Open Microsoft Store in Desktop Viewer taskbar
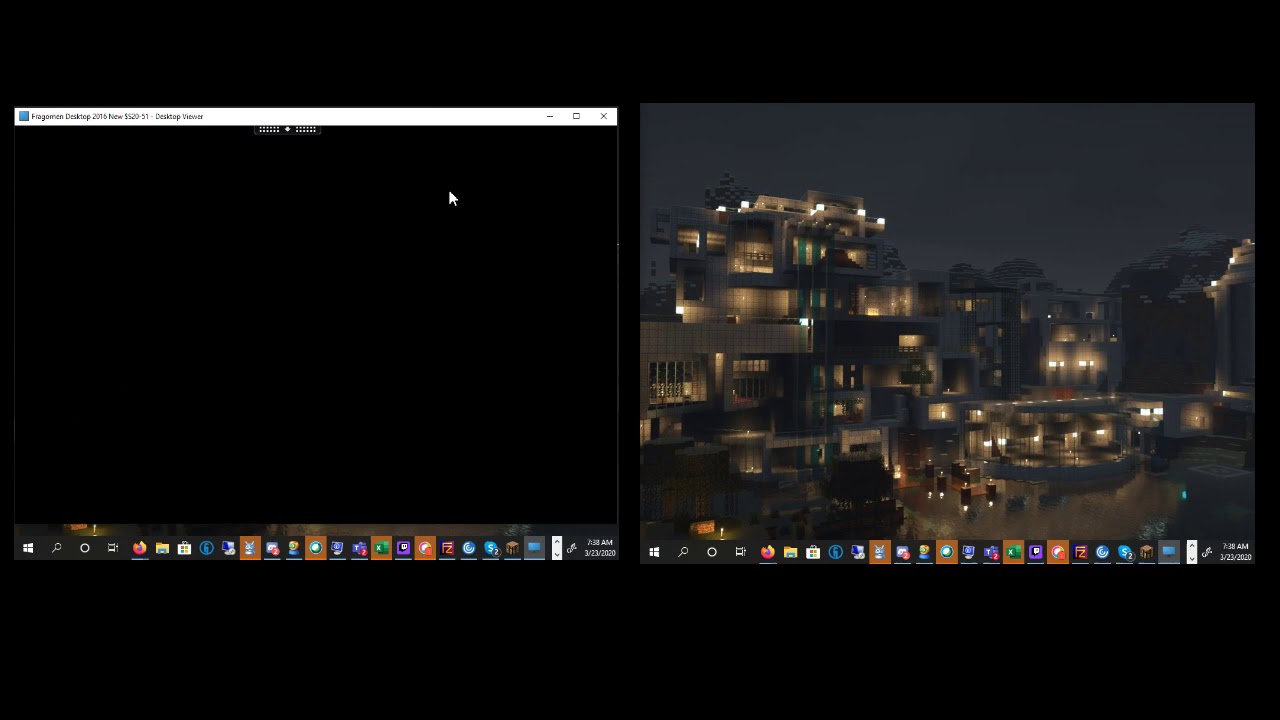 [x=184, y=548]
